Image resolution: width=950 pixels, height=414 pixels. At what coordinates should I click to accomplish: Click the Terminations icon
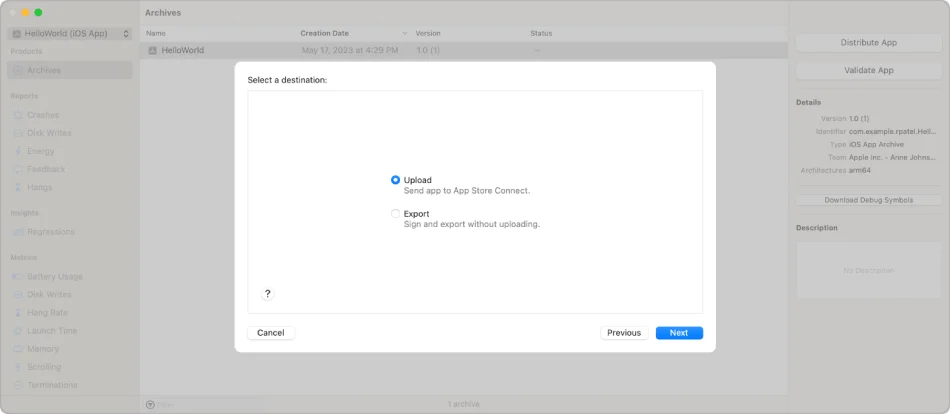click(x=18, y=385)
